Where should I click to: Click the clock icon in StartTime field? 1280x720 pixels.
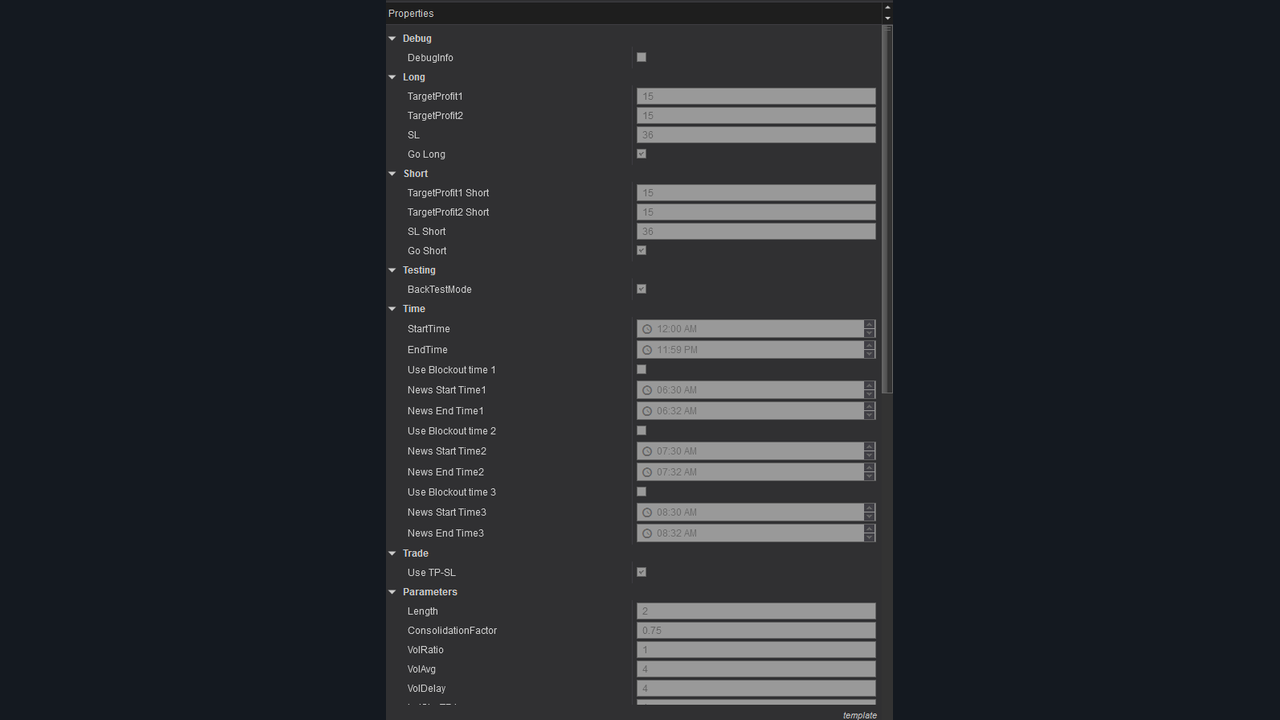tap(647, 329)
